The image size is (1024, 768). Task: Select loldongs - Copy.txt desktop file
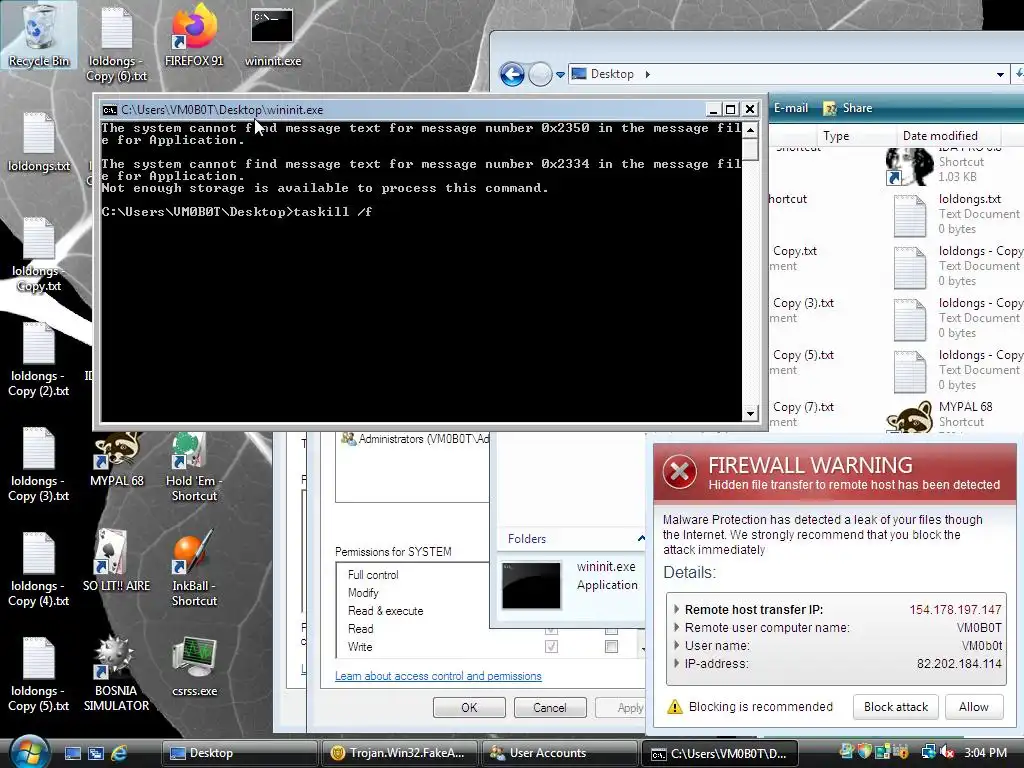pyautogui.click(x=39, y=255)
